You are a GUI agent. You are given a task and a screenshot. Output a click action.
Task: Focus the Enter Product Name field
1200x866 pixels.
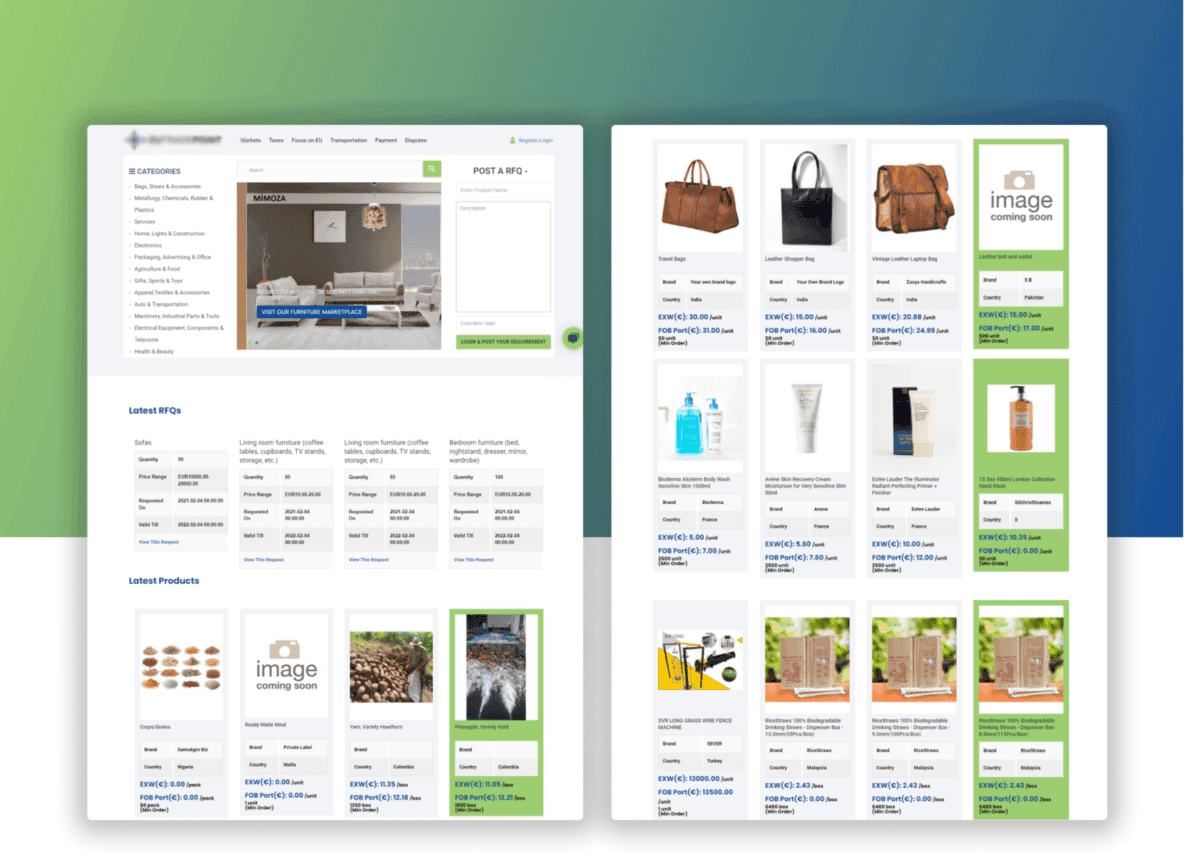(x=504, y=190)
